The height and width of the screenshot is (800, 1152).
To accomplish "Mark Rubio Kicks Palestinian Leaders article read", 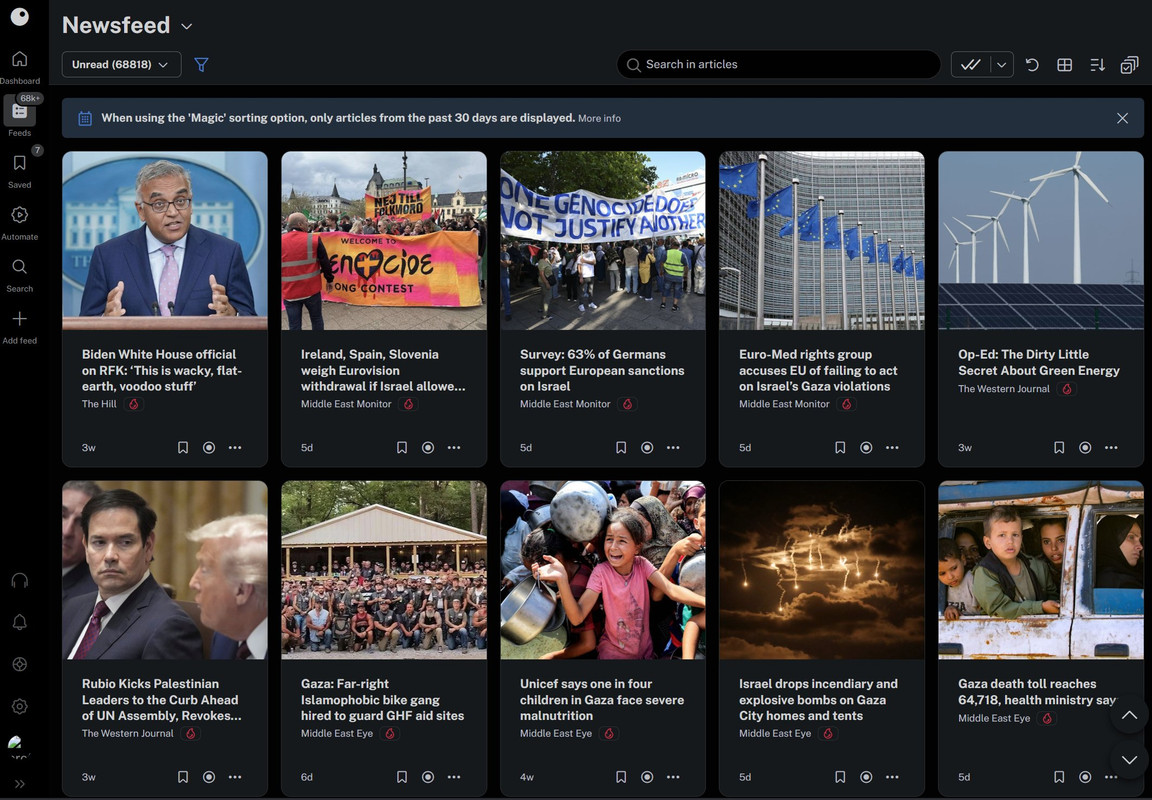I will point(209,776).
